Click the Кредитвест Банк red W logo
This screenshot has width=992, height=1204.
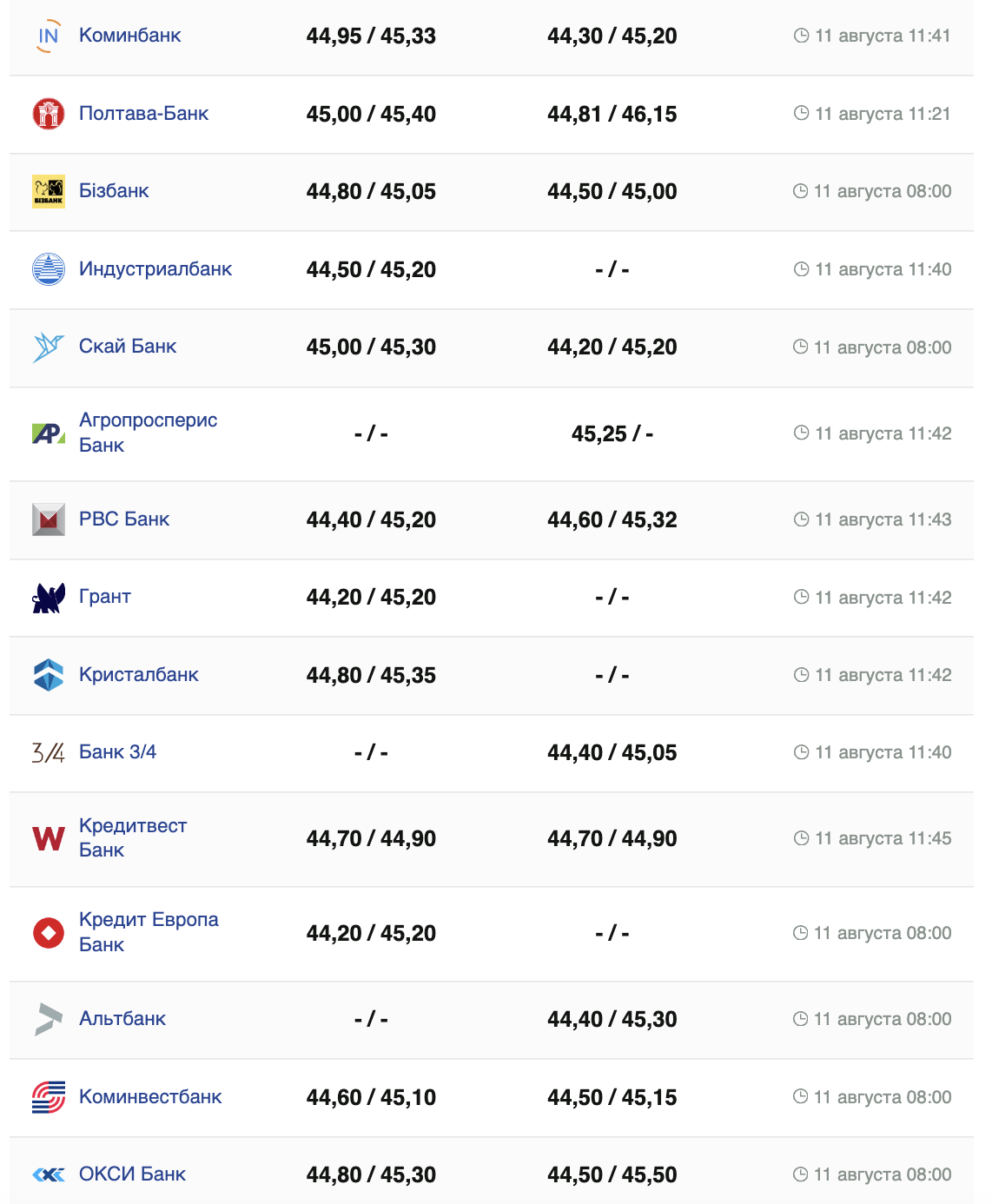coord(49,838)
